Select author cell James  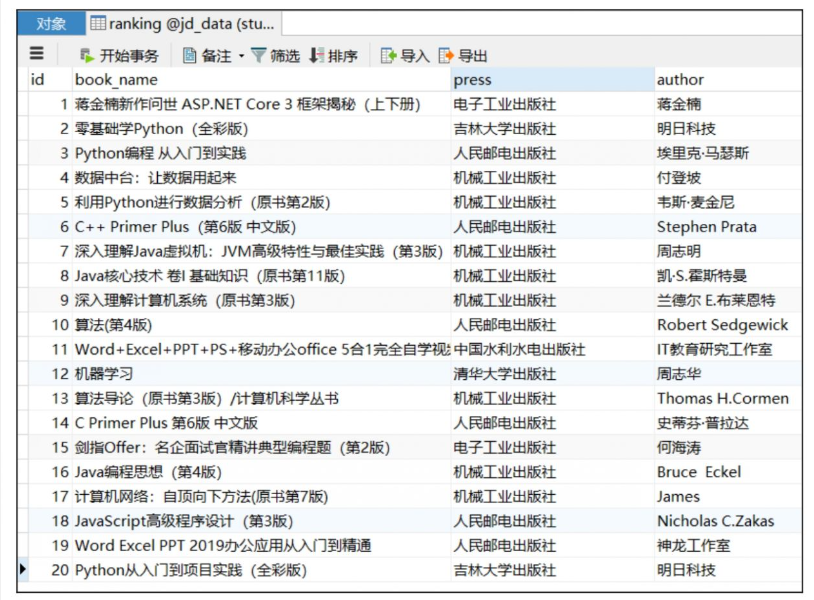click(x=728, y=496)
